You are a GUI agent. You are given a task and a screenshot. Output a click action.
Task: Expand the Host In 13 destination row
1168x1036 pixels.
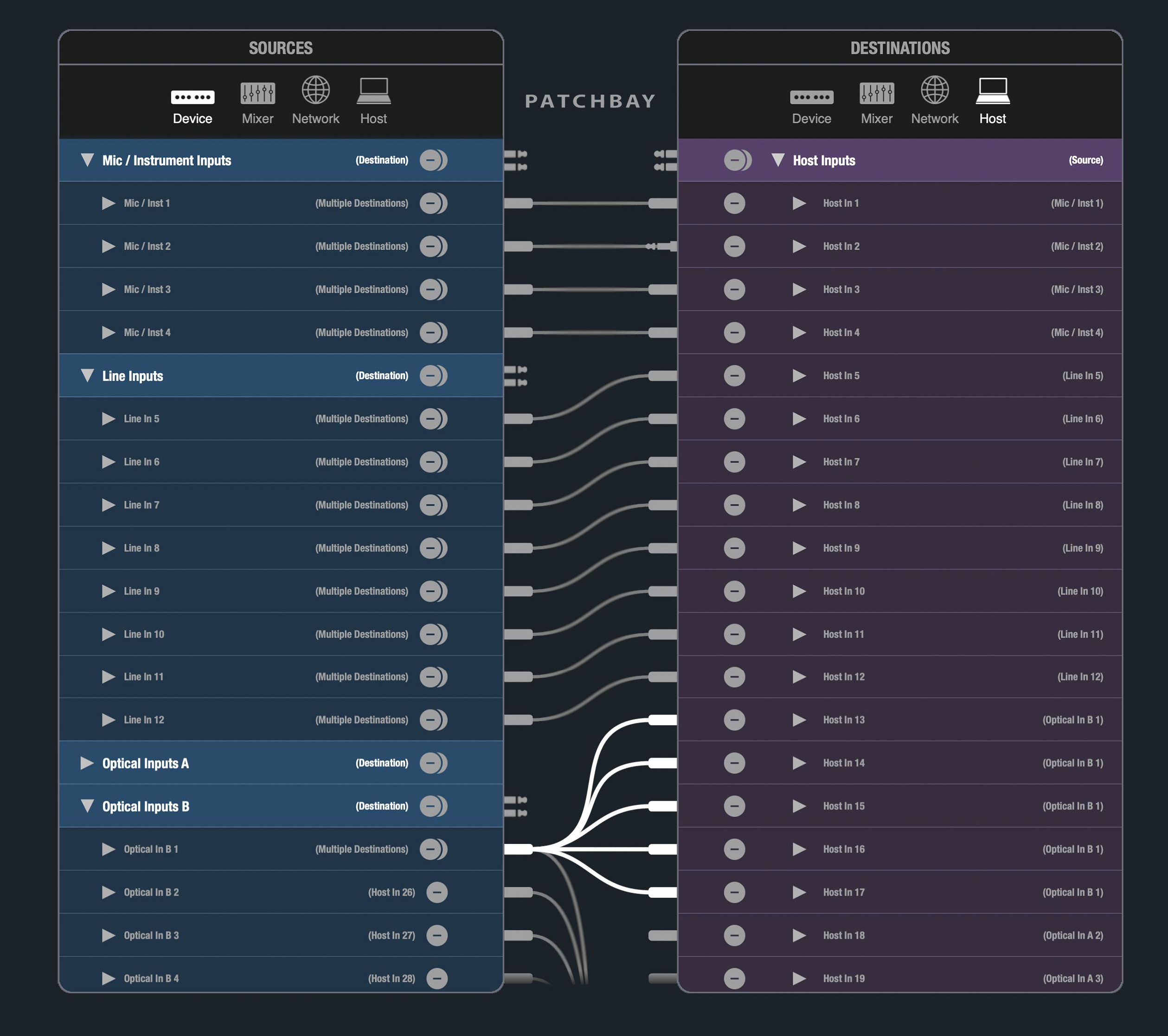[799, 720]
